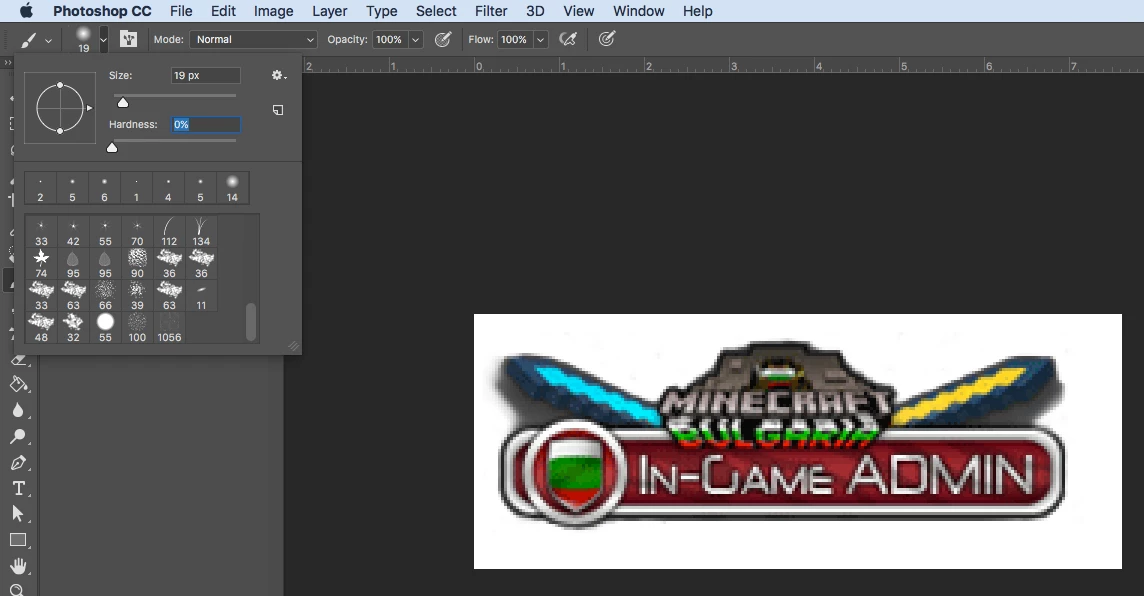
Task: Open the Photoshop CC application menu
Action: click(102, 11)
